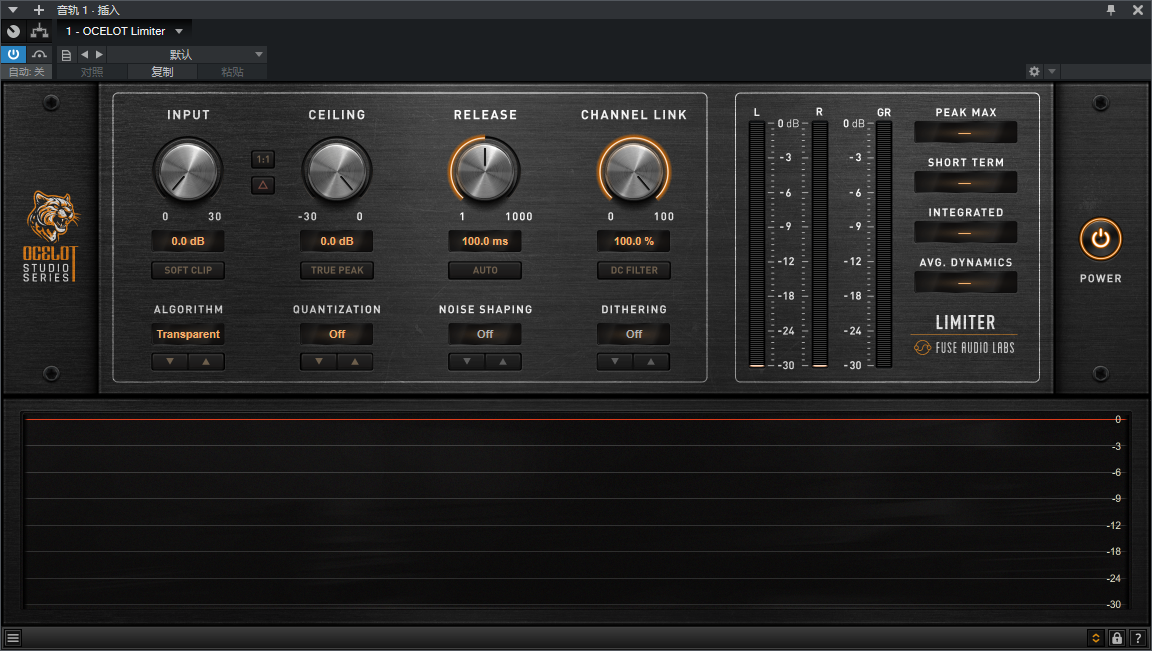
Task: Click the INPUT gain knob
Action: (188, 171)
